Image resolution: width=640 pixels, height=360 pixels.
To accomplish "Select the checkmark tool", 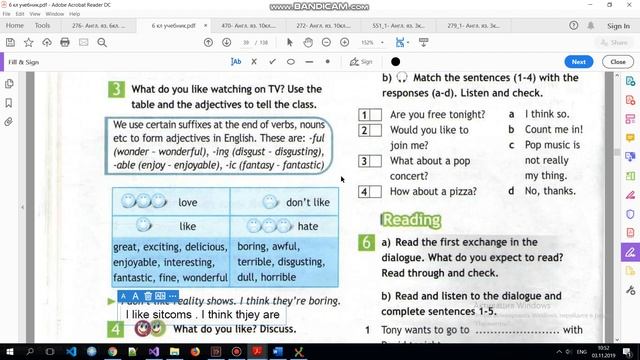I will click(x=272, y=62).
